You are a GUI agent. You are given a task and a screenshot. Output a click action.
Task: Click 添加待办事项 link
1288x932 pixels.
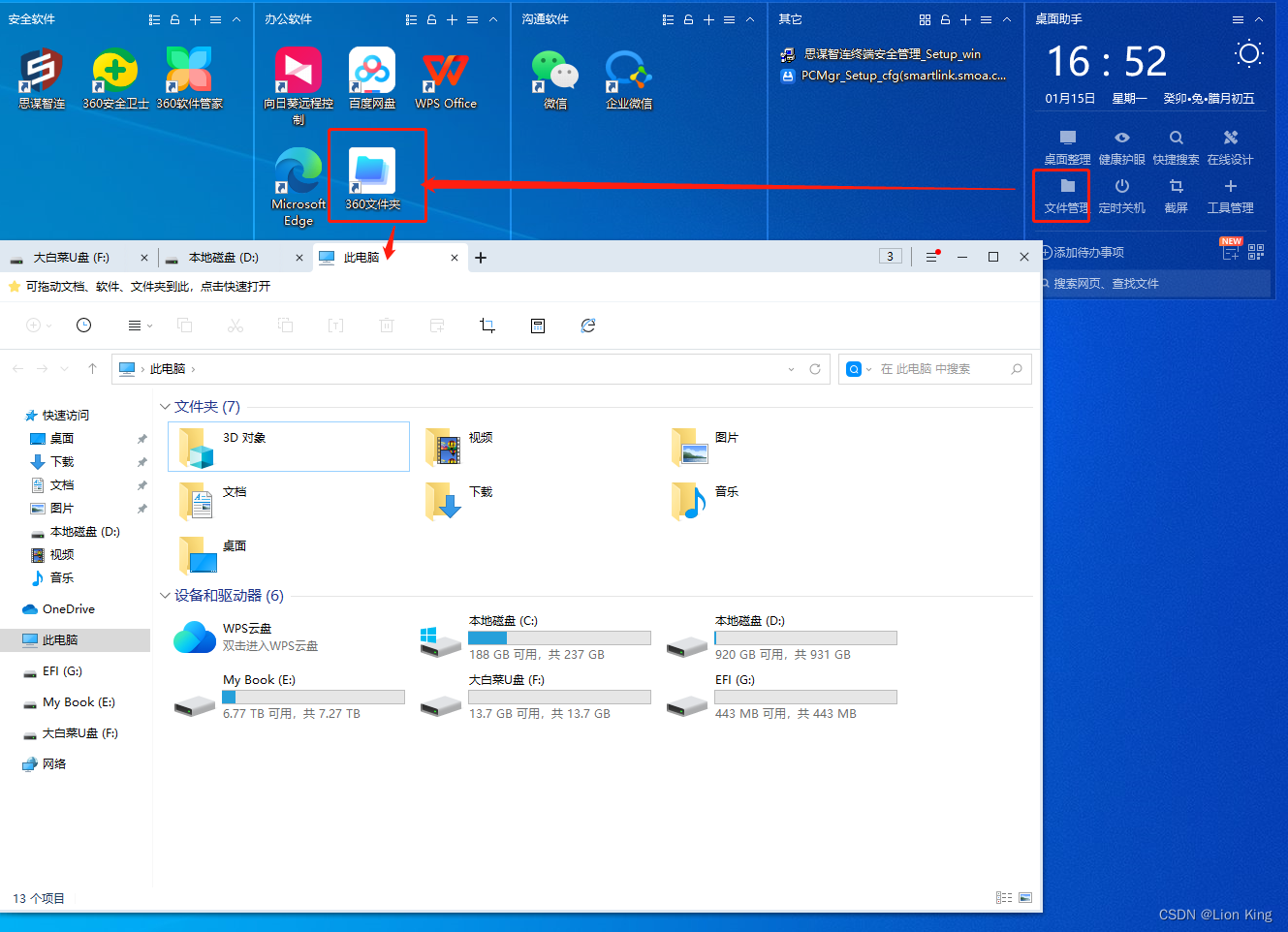tap(1083, 252)
